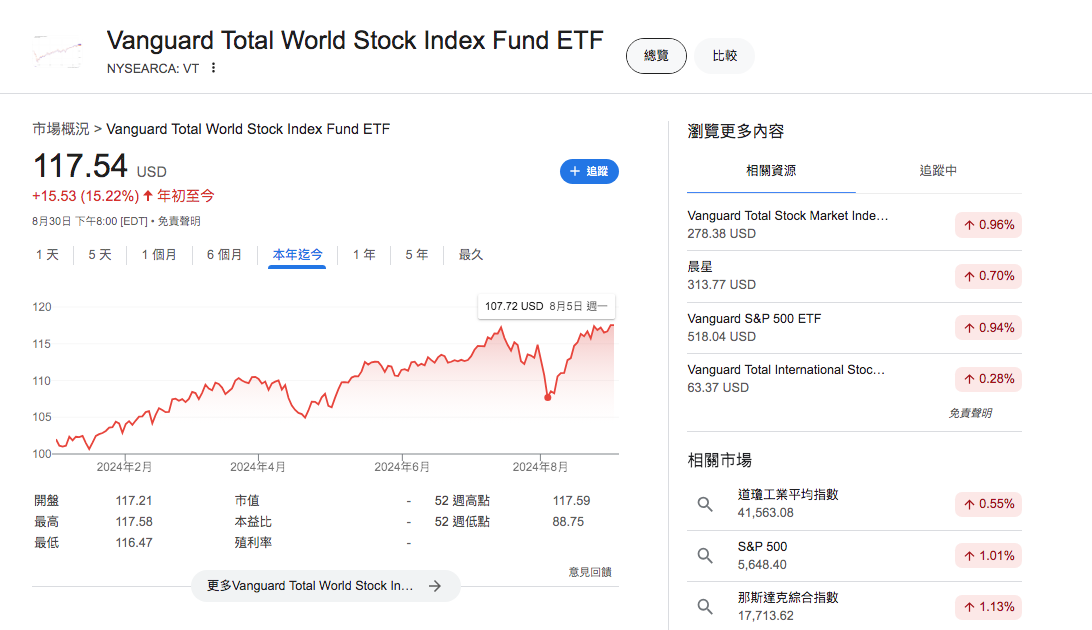Open the three-dot menu next to NYSEARCA: VT

[x=214, y=69]
